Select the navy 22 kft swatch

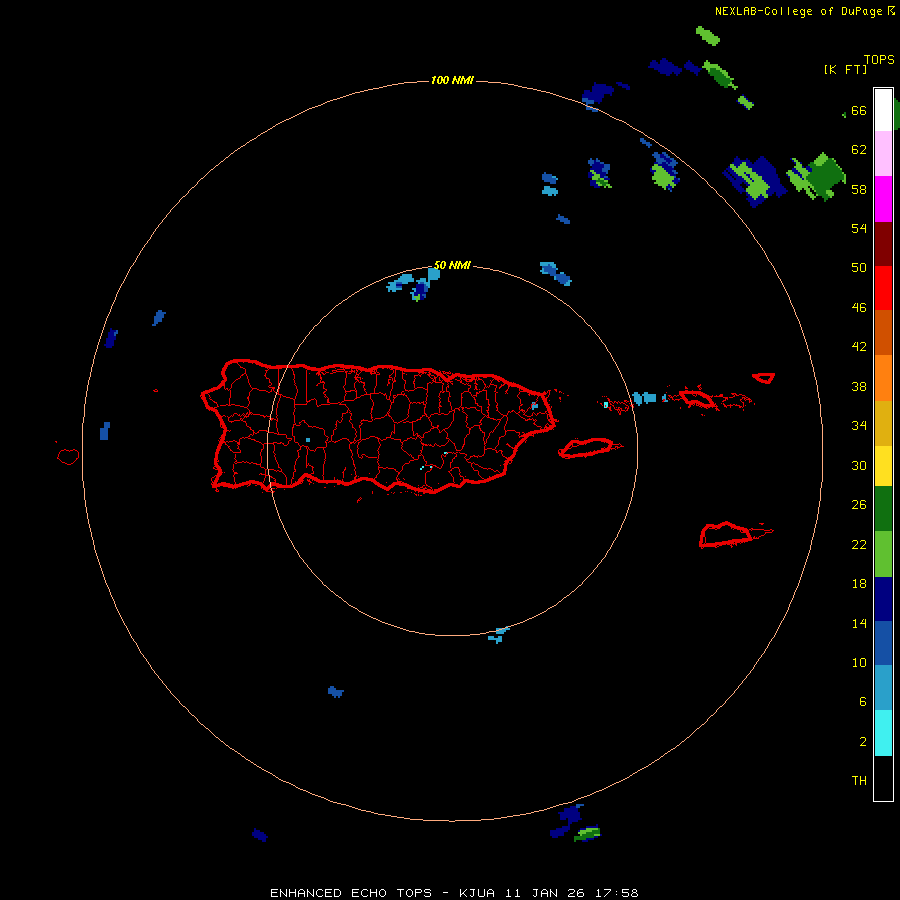883,599
